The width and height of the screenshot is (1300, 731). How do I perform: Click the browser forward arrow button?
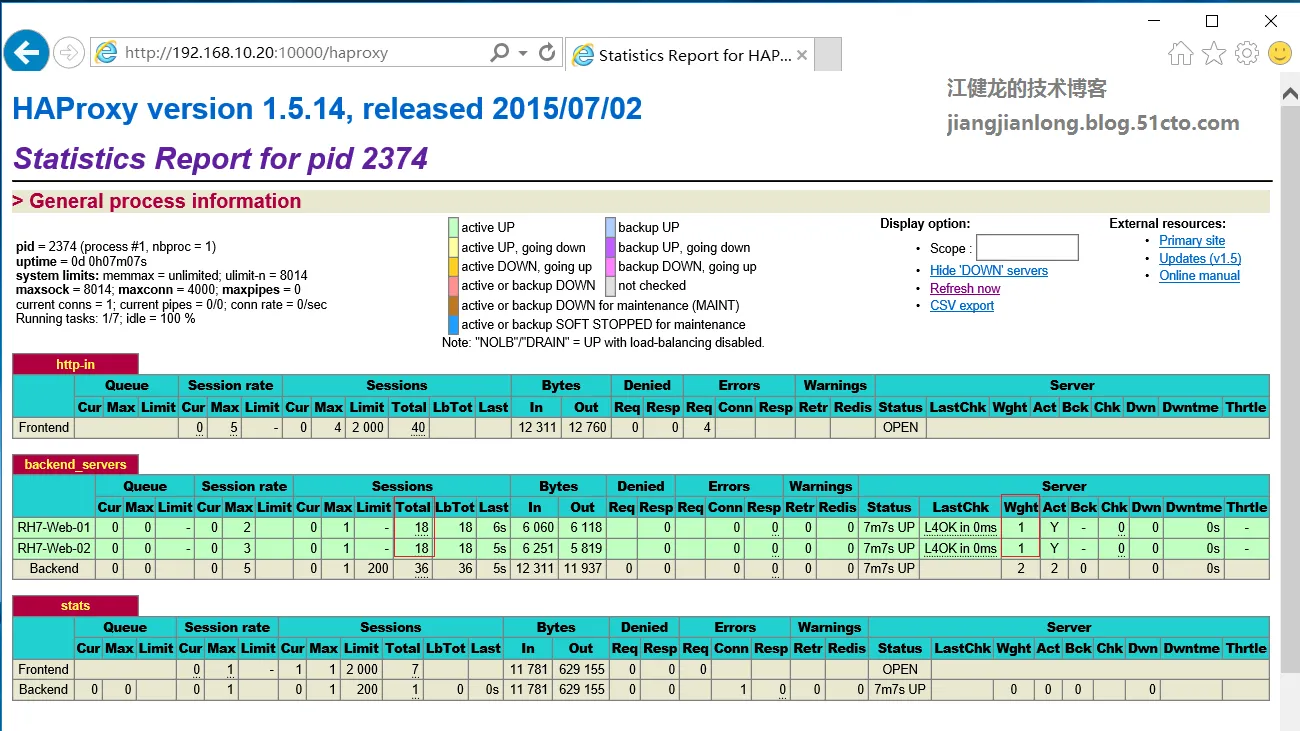[x=68, y=53]
